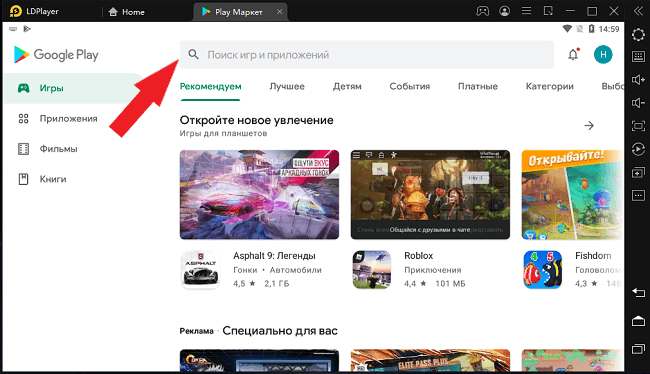Open Roblox banner image
This screenshot has width=650, height=374.
coord(430,194)
